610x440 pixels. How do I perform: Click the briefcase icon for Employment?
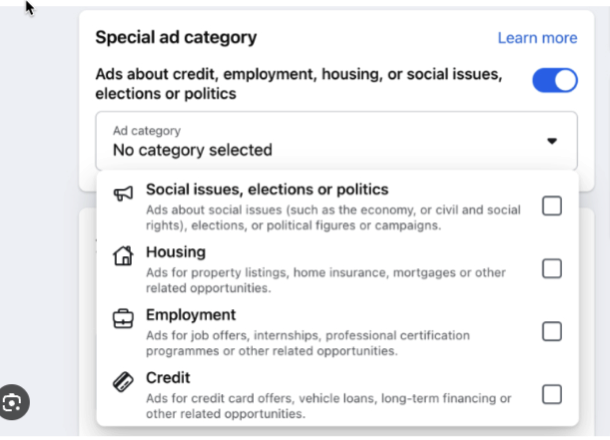pyautogui.click(x=123, y=319)
